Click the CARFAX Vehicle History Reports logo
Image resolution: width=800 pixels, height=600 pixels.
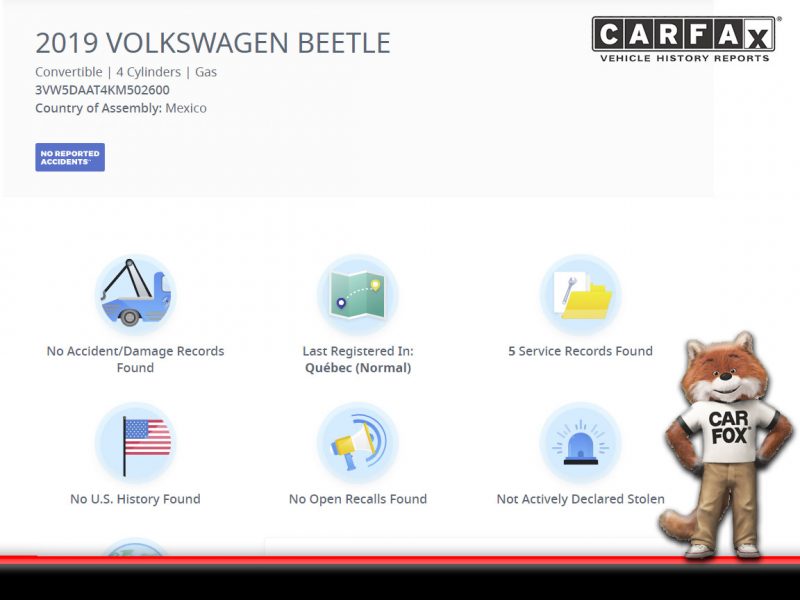[x=684, y=39]
